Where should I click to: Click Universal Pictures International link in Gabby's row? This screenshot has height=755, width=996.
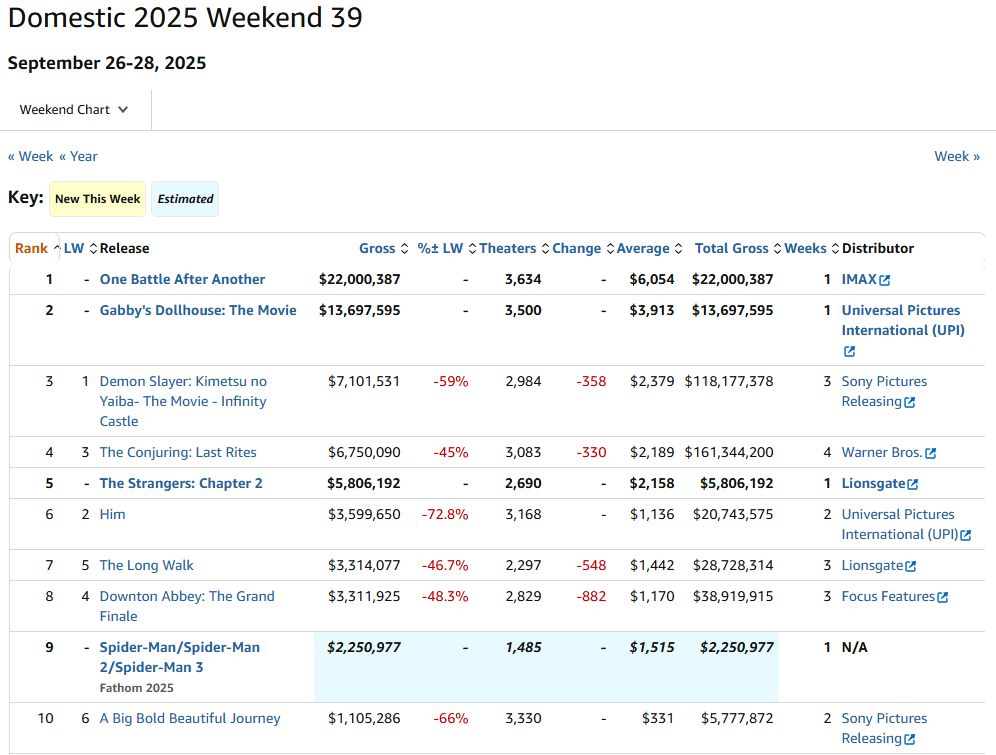point(903,321)
